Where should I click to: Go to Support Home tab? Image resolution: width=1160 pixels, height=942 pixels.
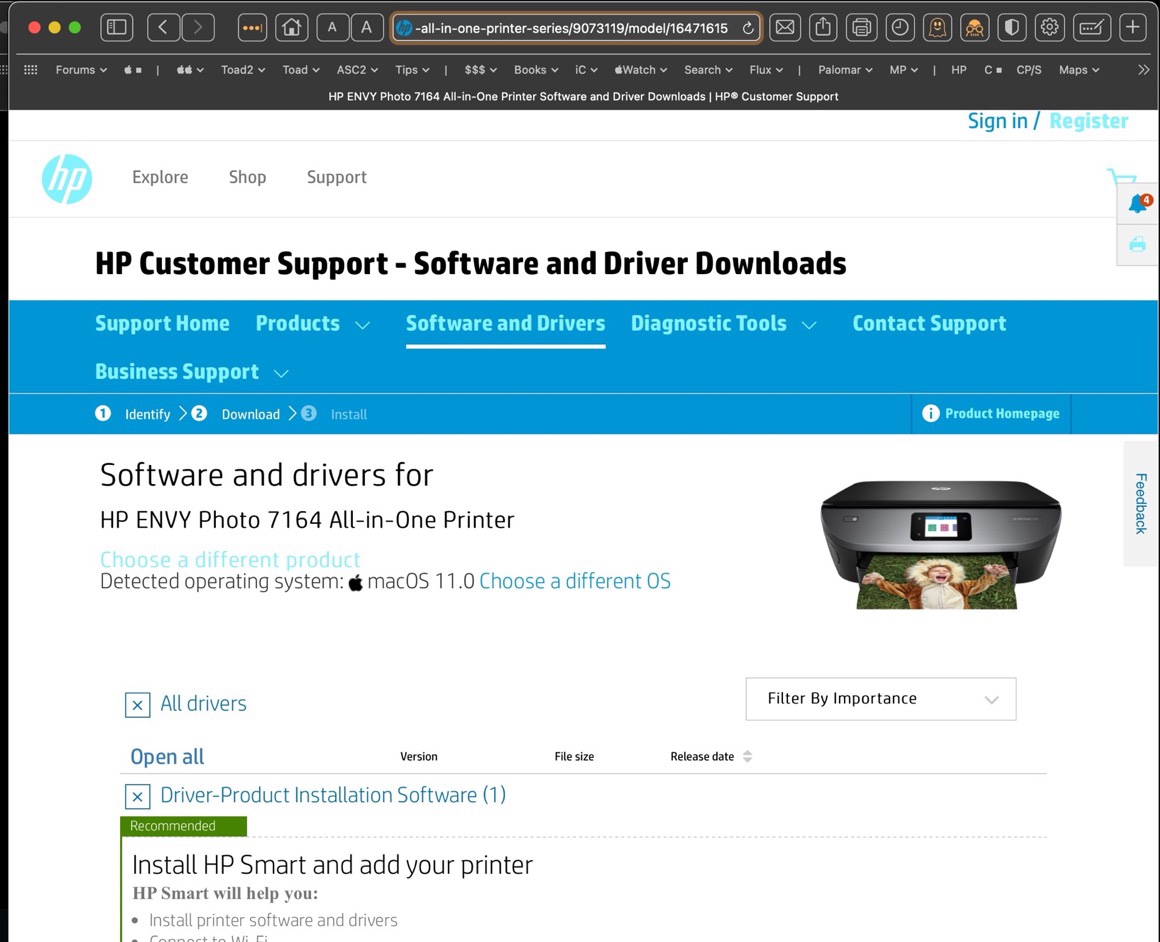[162, 323]
